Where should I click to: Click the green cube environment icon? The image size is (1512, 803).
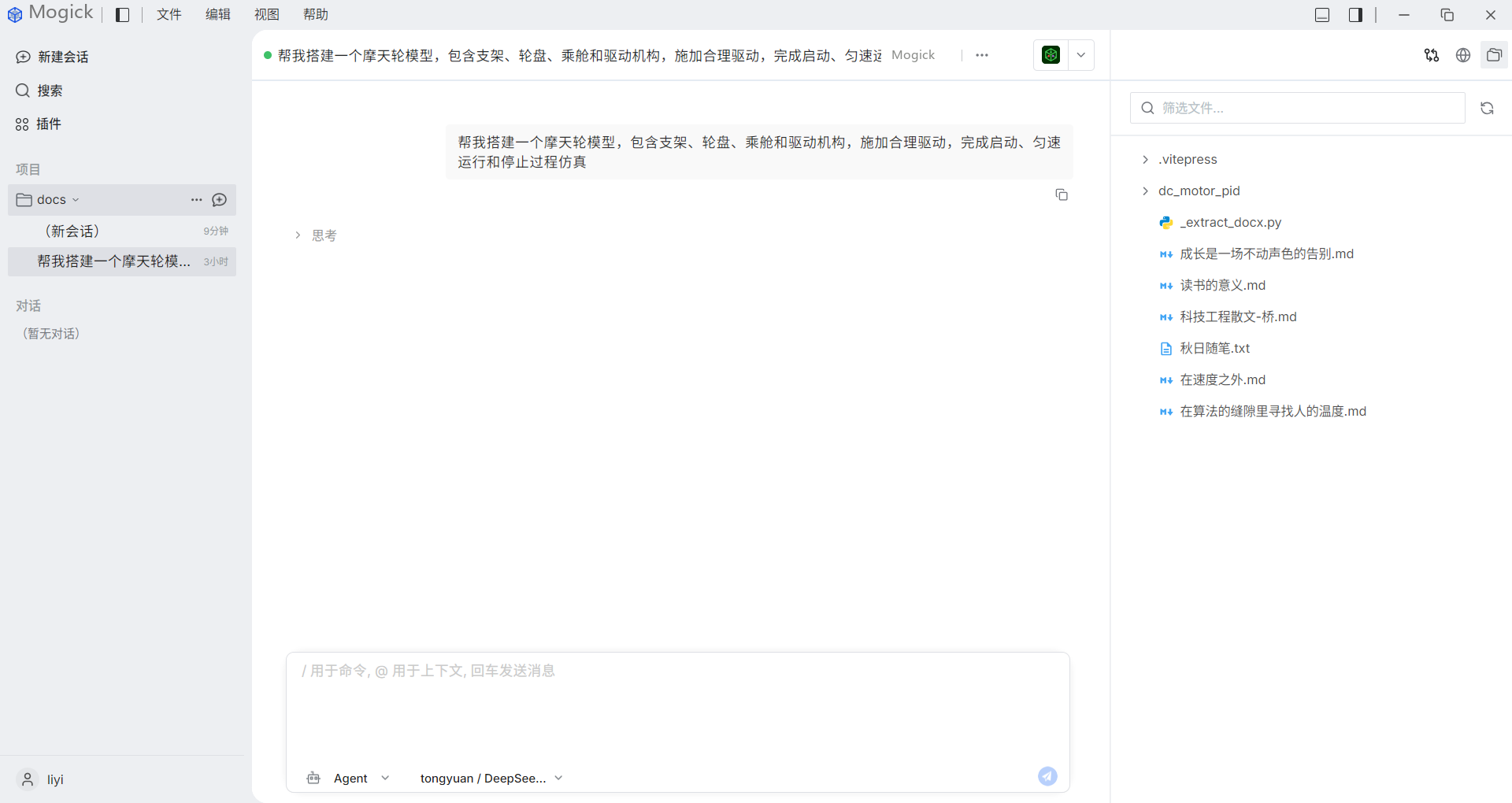(1051, 55)
